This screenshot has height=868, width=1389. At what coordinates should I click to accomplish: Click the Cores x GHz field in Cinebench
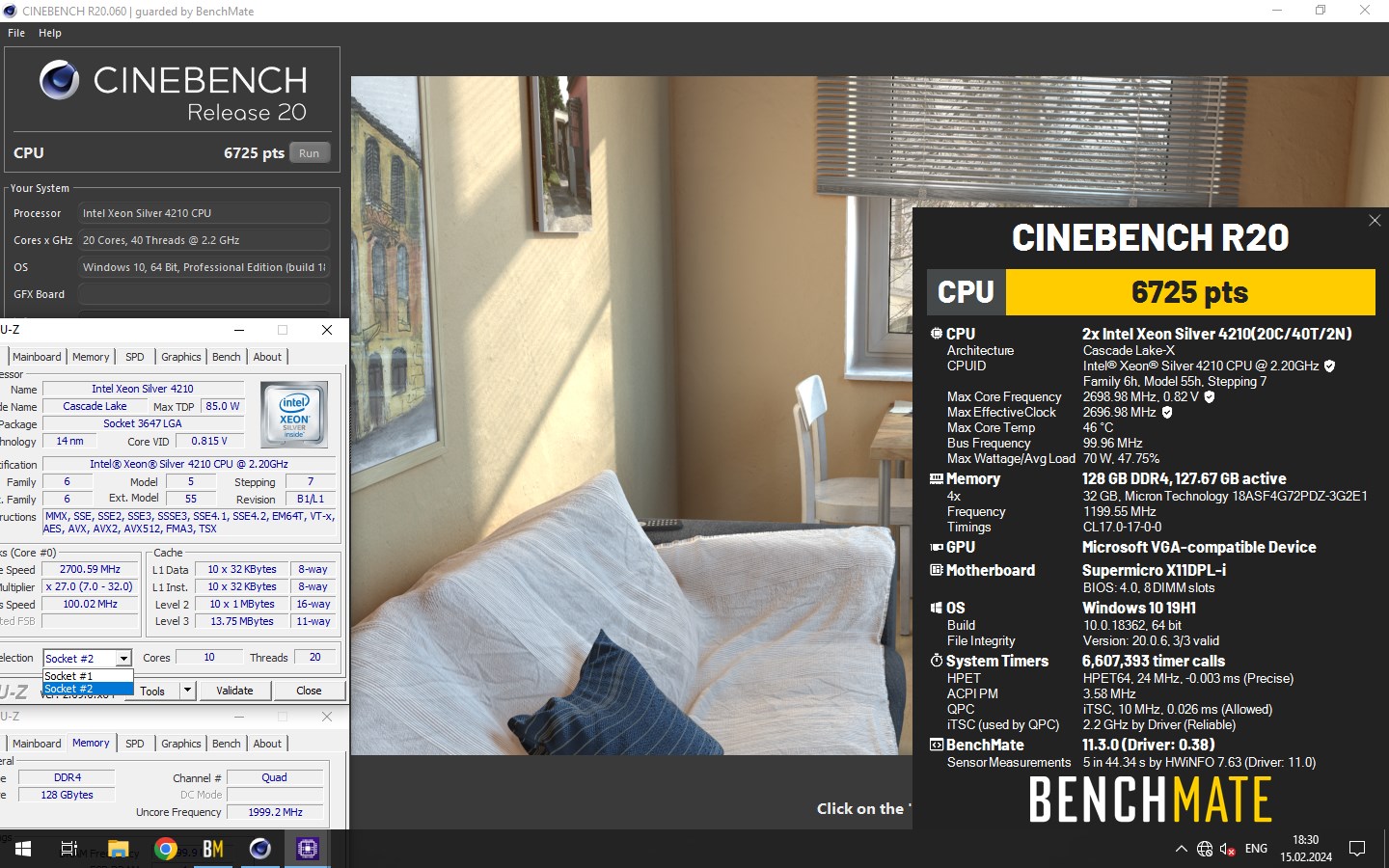(204, 240)
